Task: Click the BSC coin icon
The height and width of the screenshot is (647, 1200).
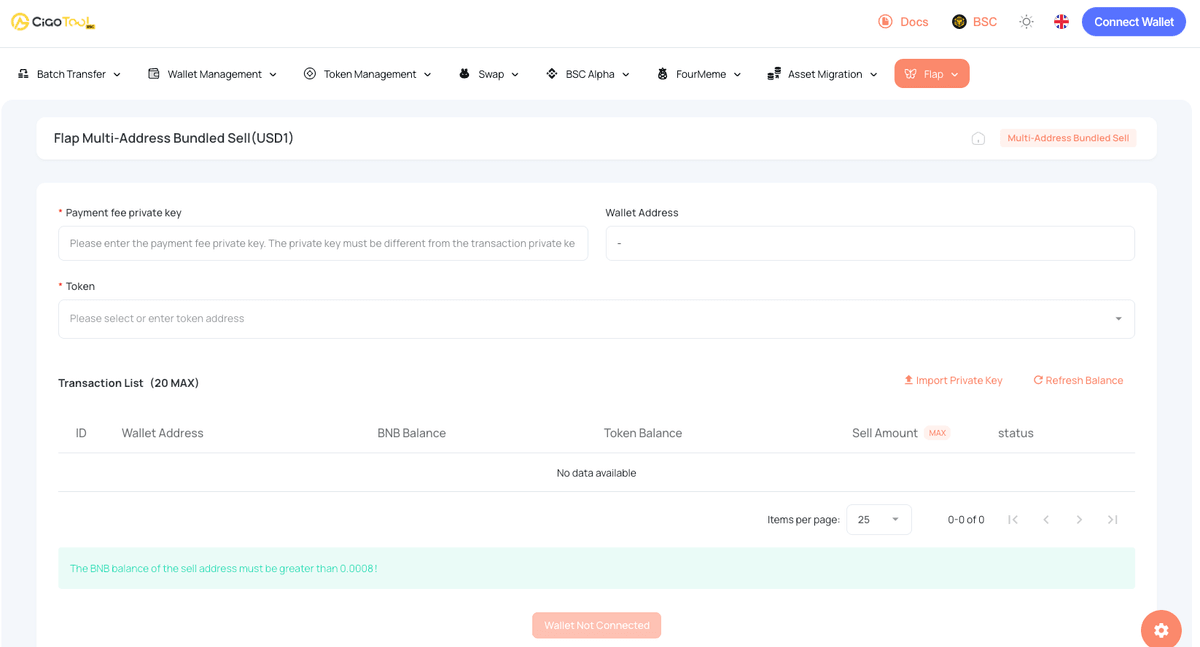Action: click(959, 22)
